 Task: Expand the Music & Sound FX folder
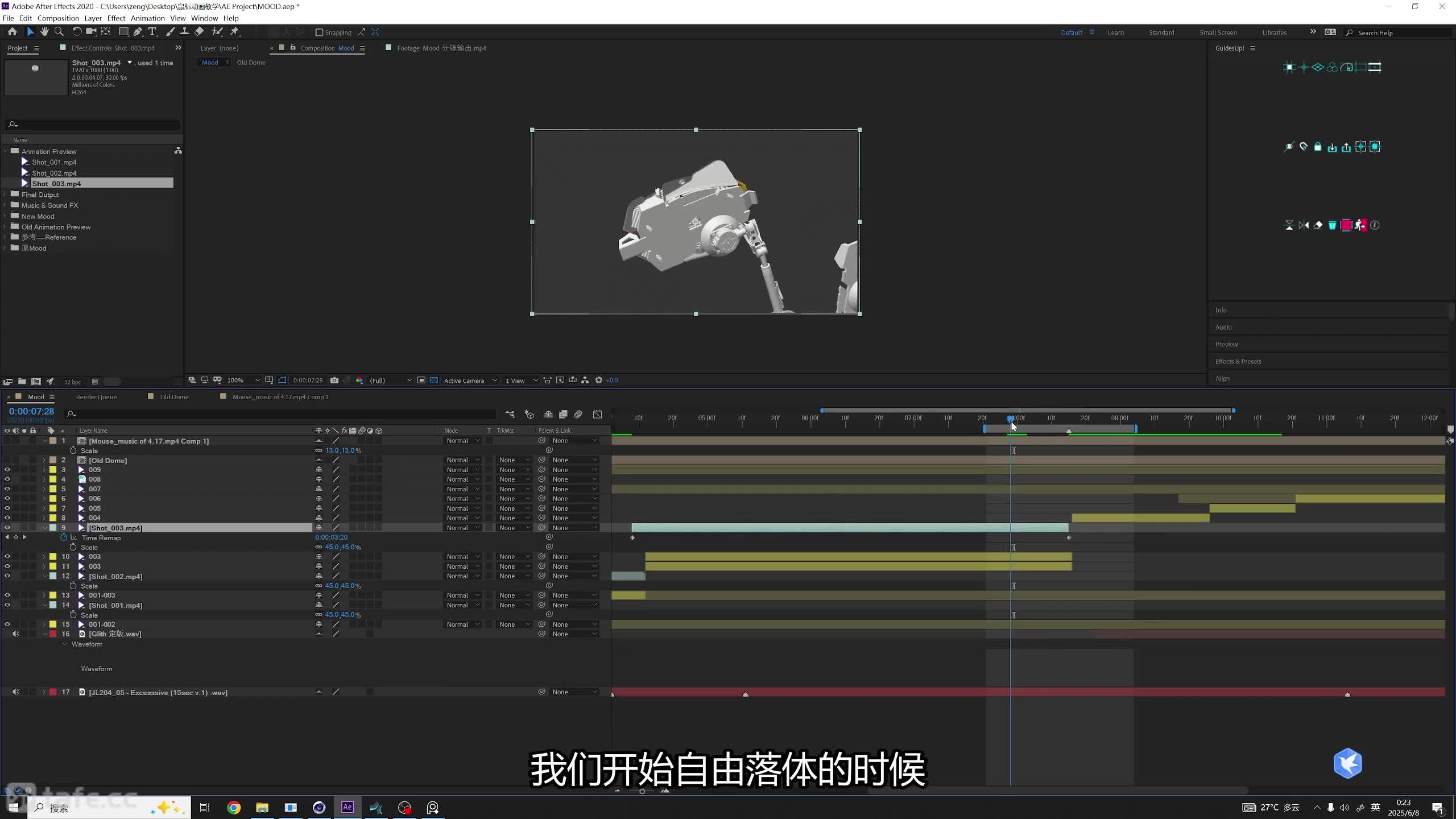(5, 205)
